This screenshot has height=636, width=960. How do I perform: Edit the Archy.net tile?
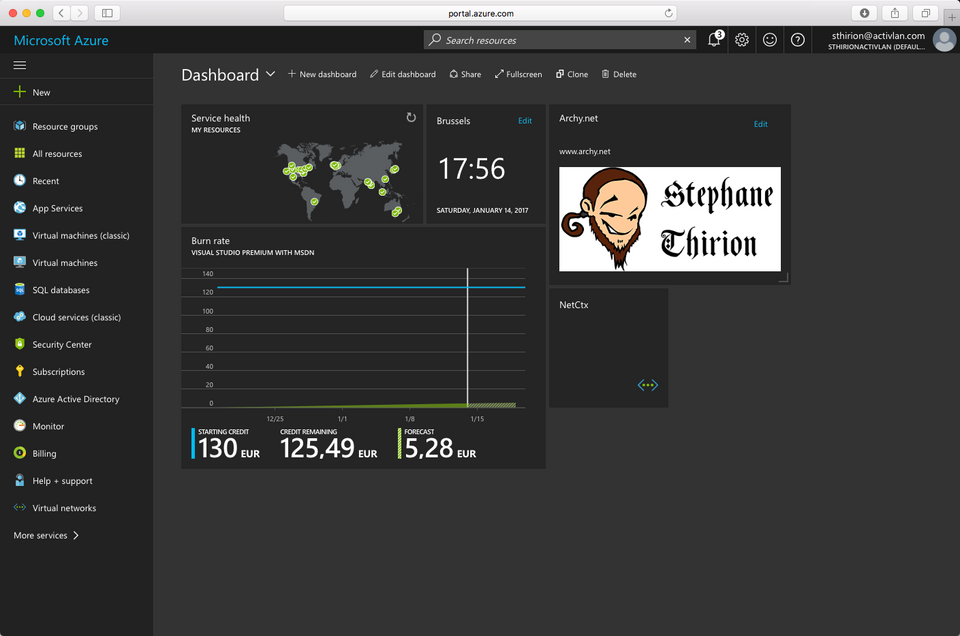pyautogui.click(x=761, y=124)
